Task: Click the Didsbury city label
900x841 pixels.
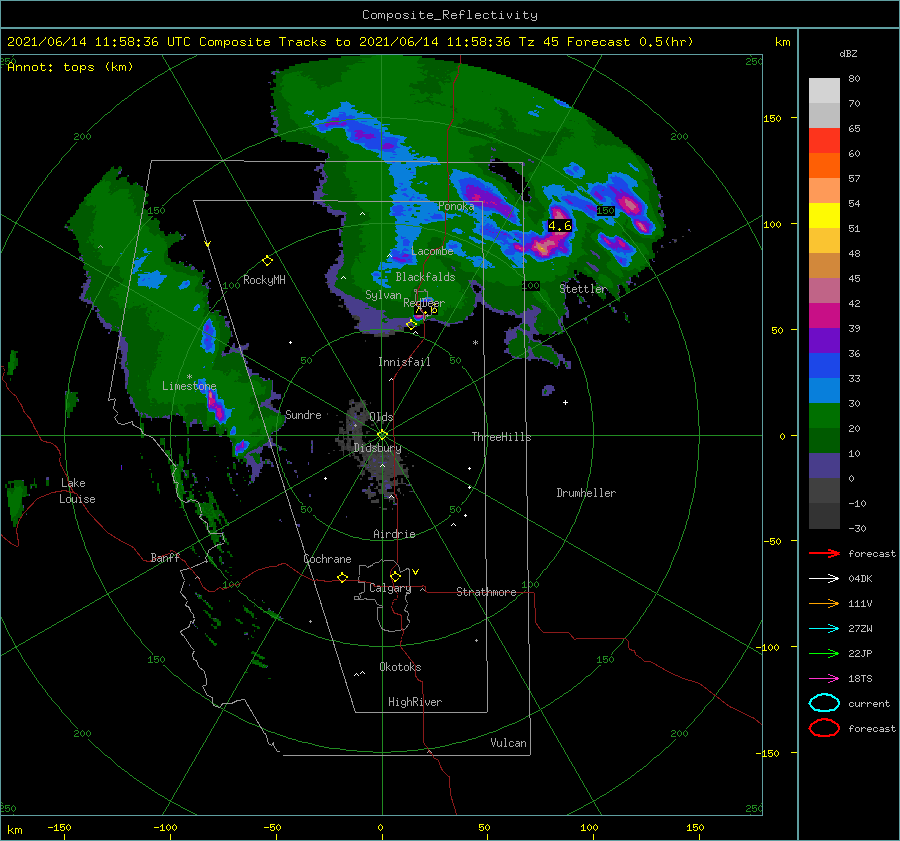Action: pyautogui.click(x=378, y=448)
